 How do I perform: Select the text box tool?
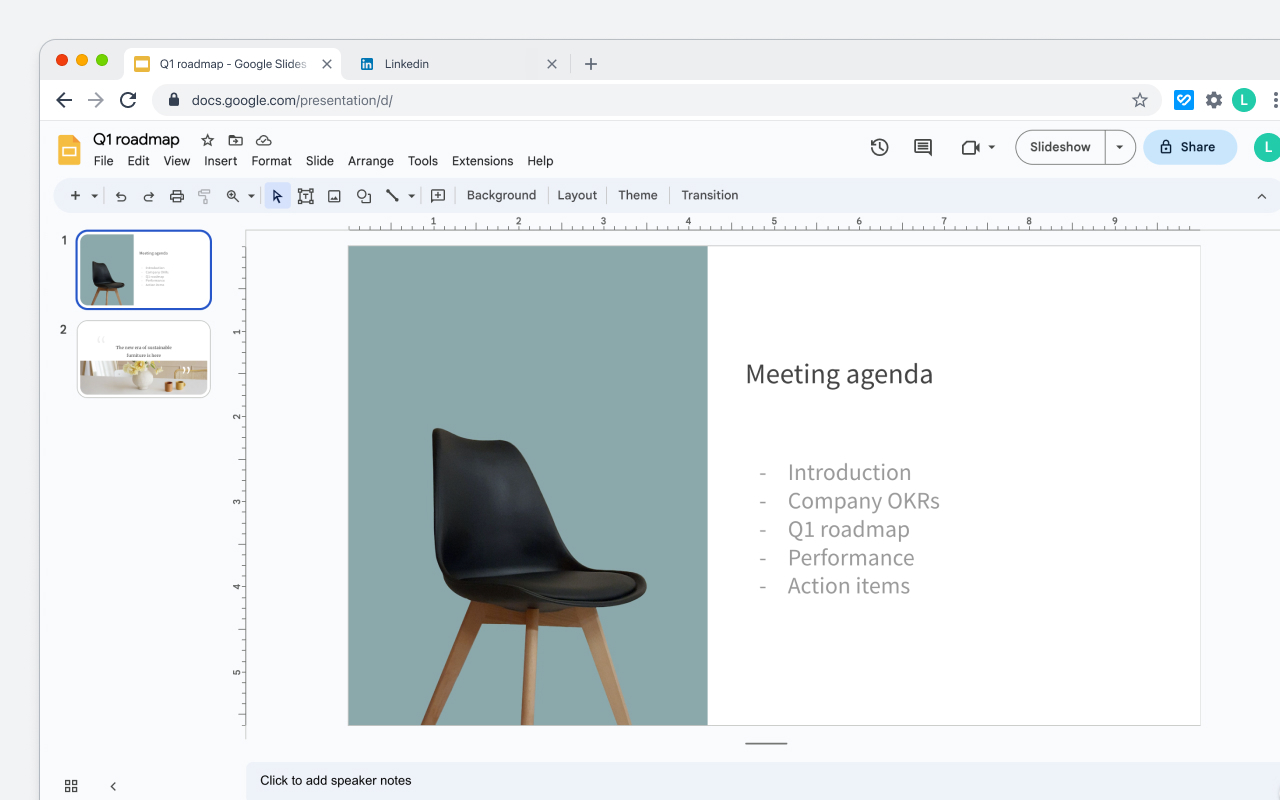coord(306,196)
